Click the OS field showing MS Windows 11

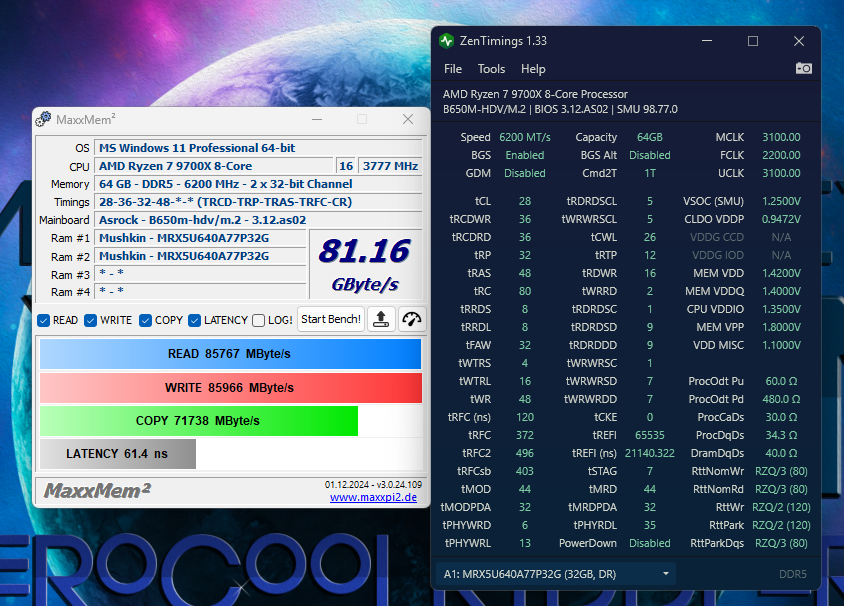pos(258,148)
